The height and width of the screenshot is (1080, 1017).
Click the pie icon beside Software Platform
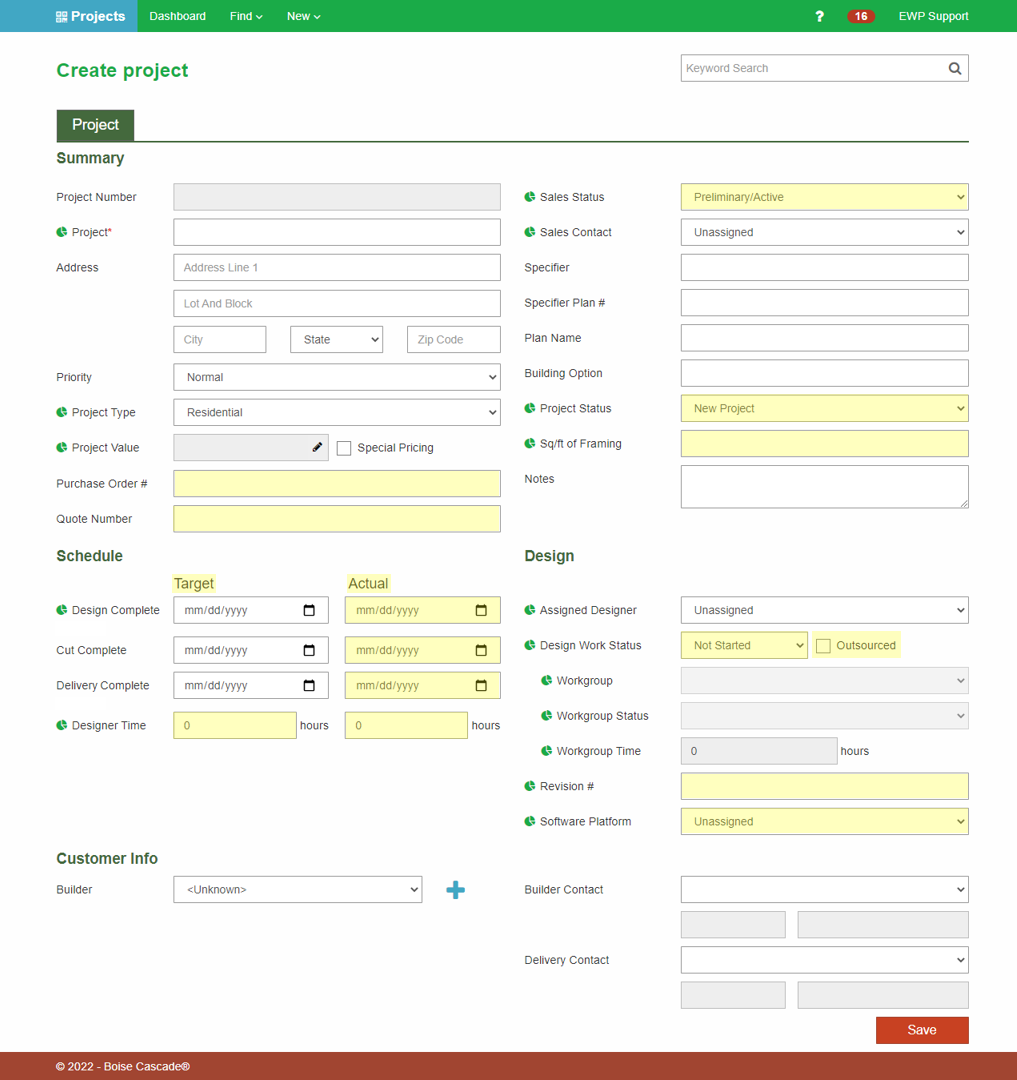[530, 821]
